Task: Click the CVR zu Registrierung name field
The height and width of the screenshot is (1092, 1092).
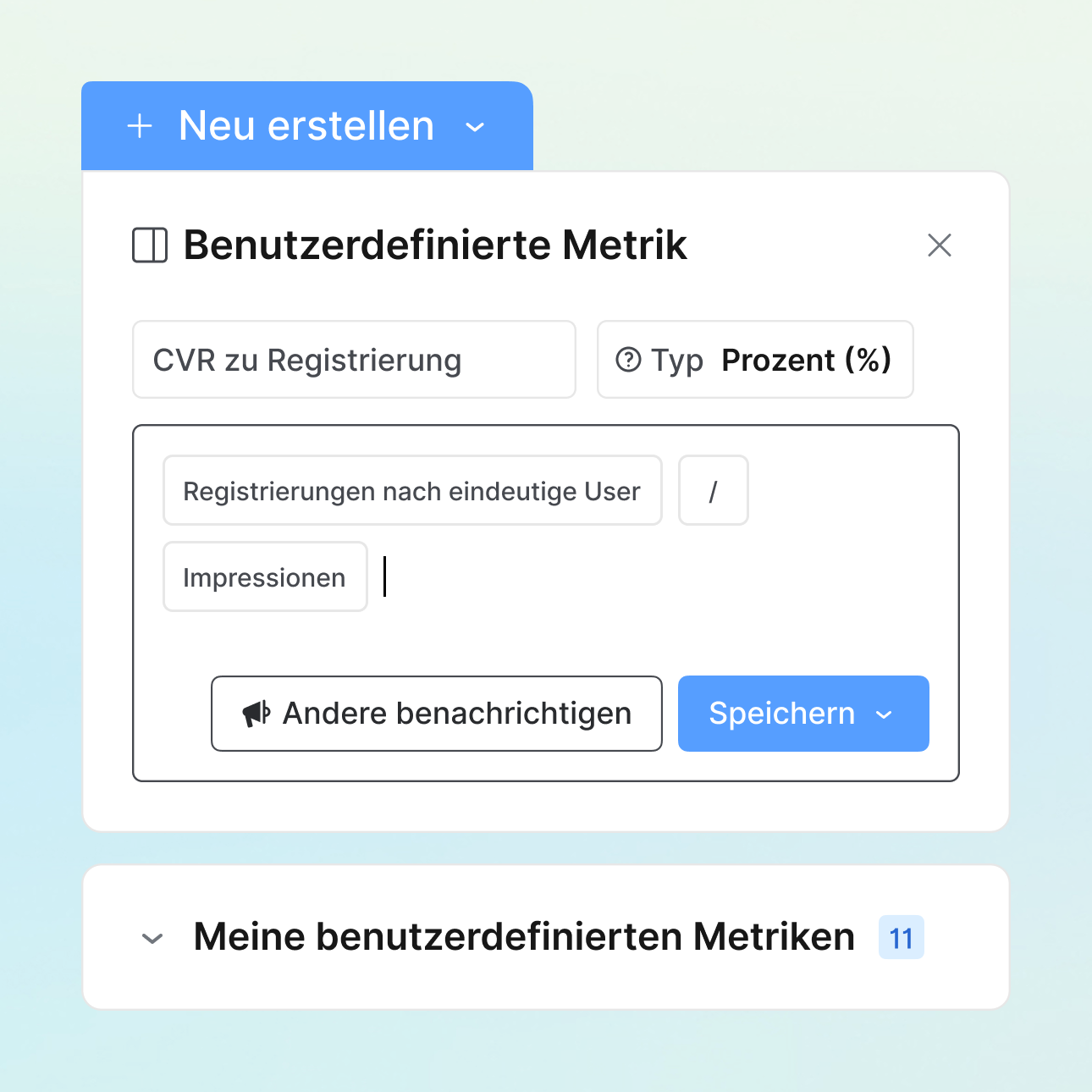Action: point(354,360)
